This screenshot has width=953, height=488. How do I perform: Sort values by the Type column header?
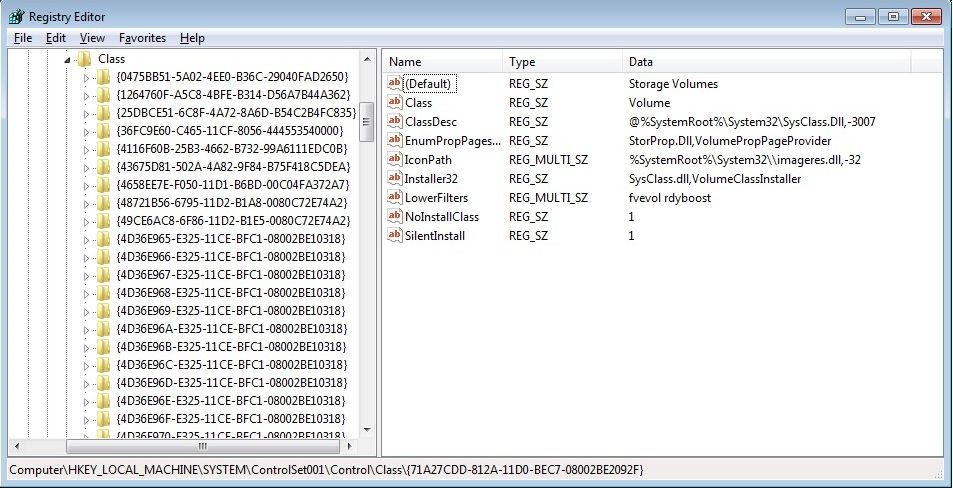point(563,61)
